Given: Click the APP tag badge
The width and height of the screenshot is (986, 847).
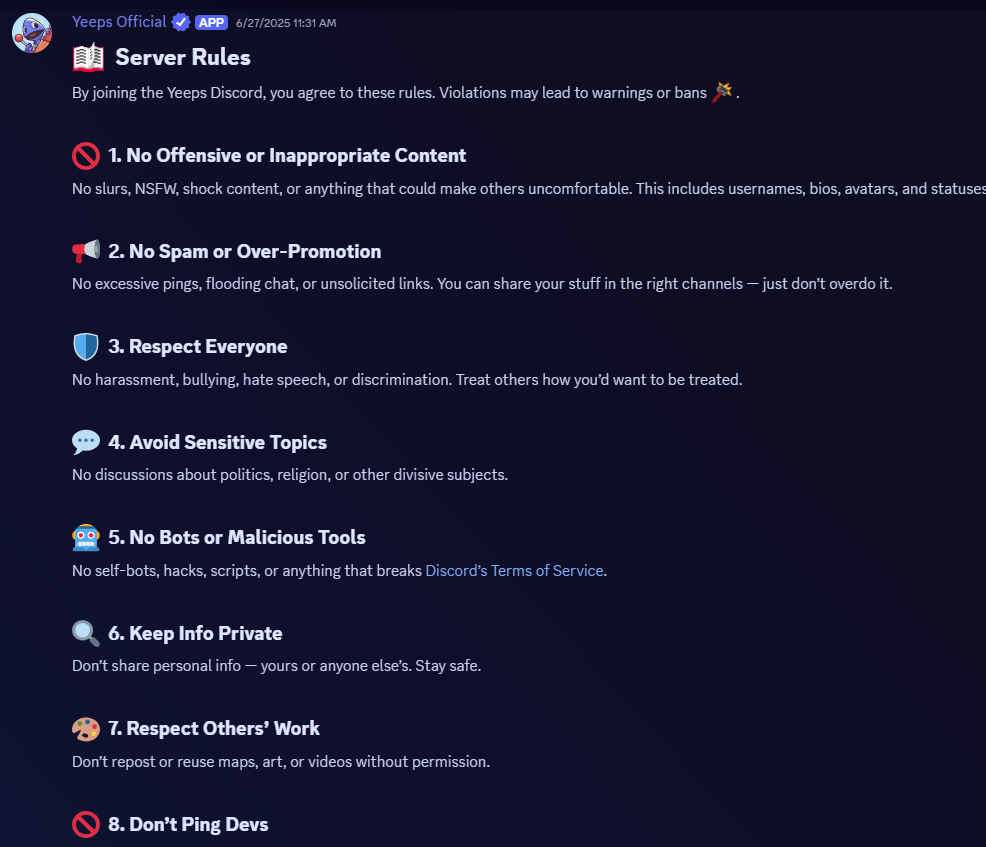Looking at the screenshot, I should (x=211, y=23).
